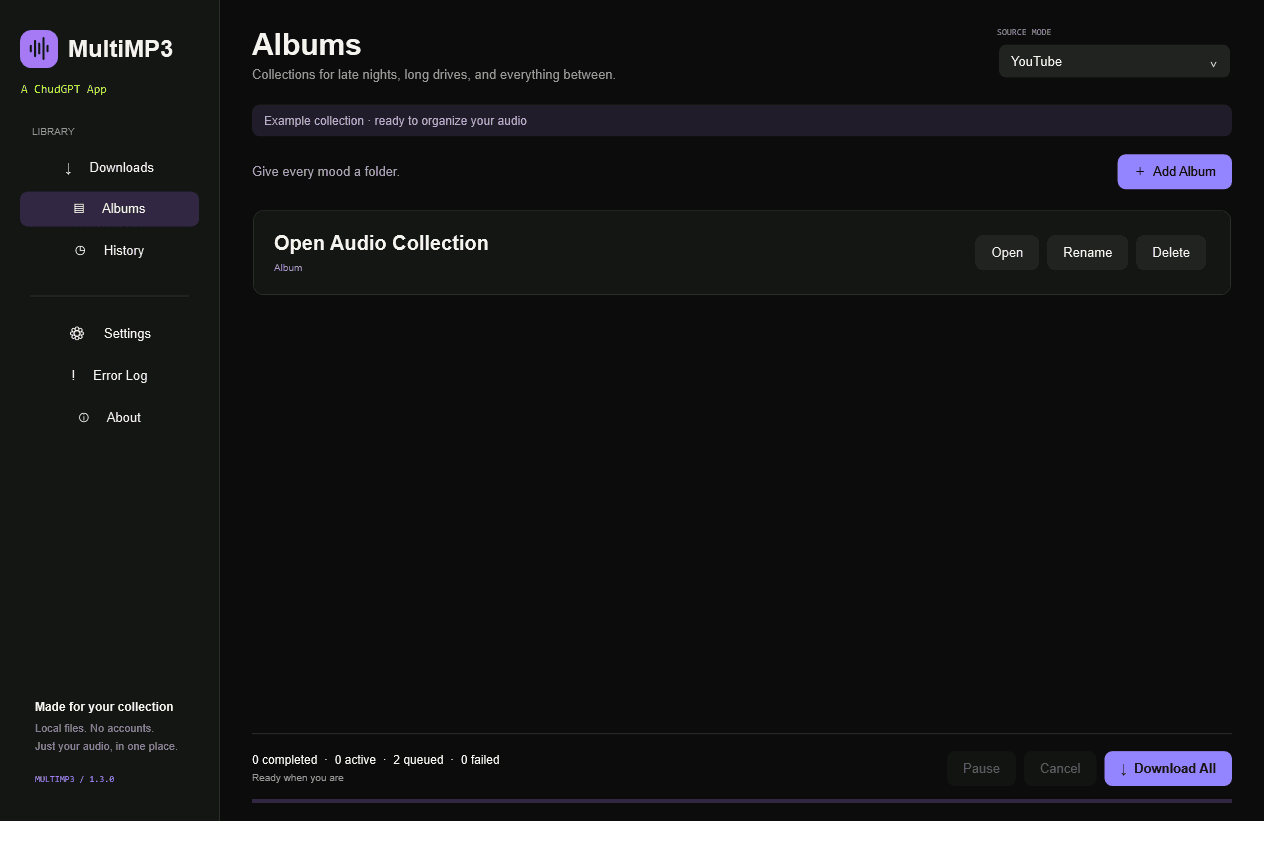Click 'Give every mood a folder.' text
This screenshot has width=1280, height=860.
[x=326, y=172]
